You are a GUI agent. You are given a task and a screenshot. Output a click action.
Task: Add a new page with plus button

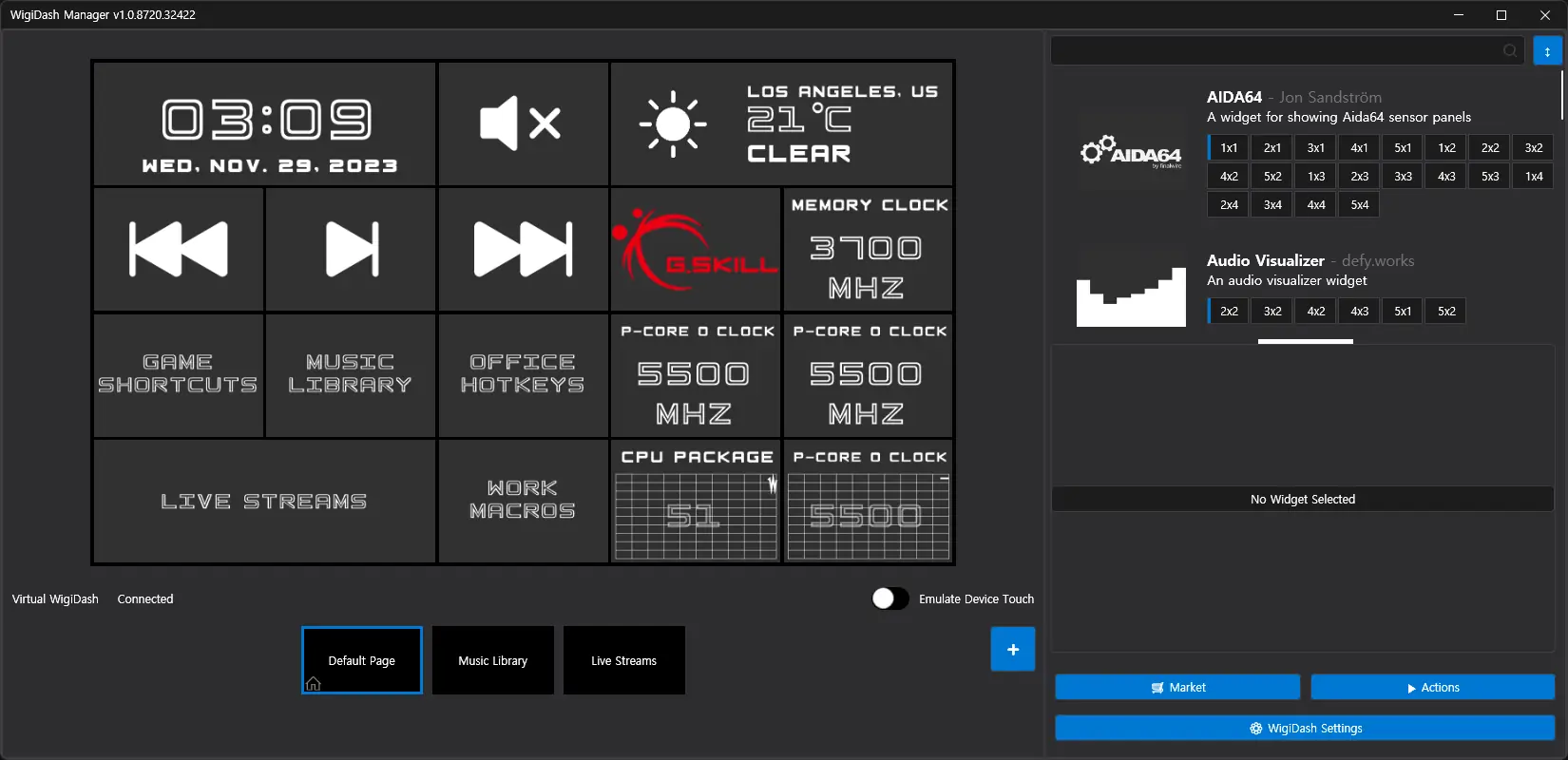[x=1012, y=650]
